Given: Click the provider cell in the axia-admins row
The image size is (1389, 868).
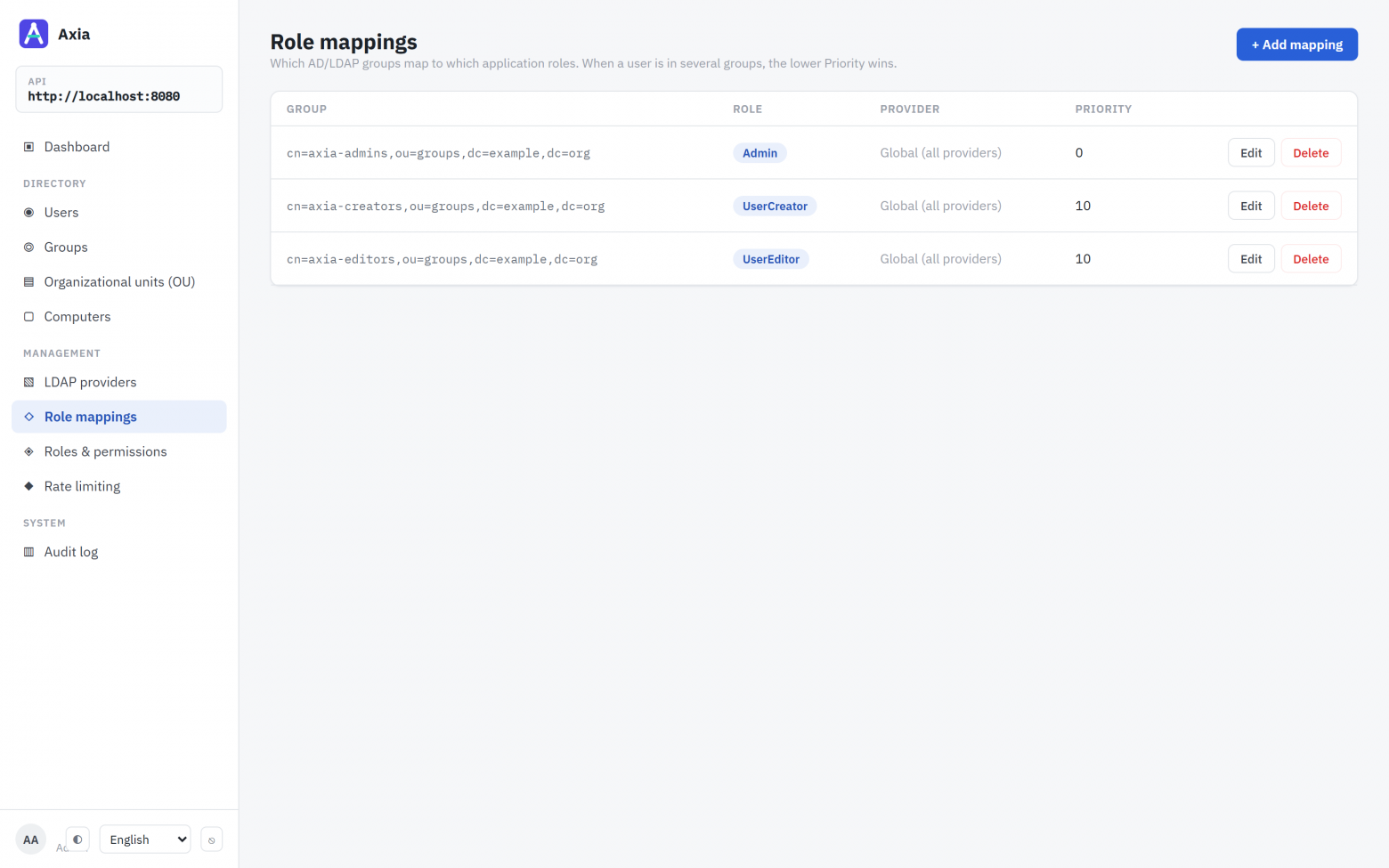Looking at the screenshot, I should 940,153.
